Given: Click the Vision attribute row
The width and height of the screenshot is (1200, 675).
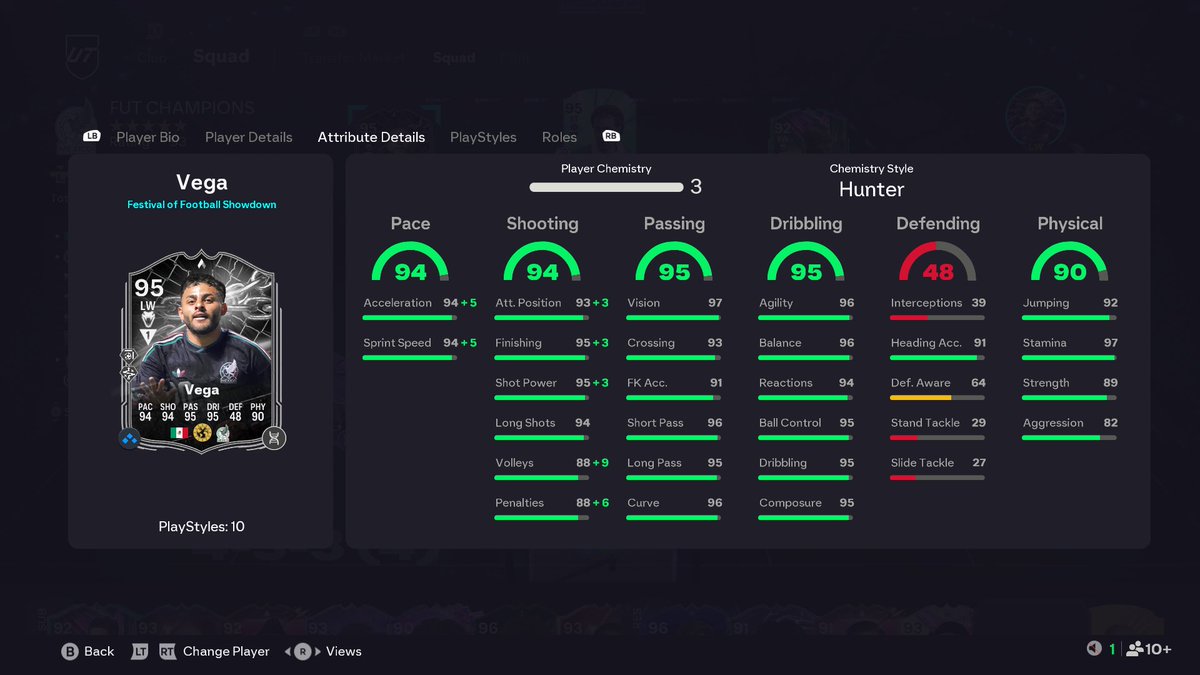Looking at the screenshot, I should coord(674,307).
